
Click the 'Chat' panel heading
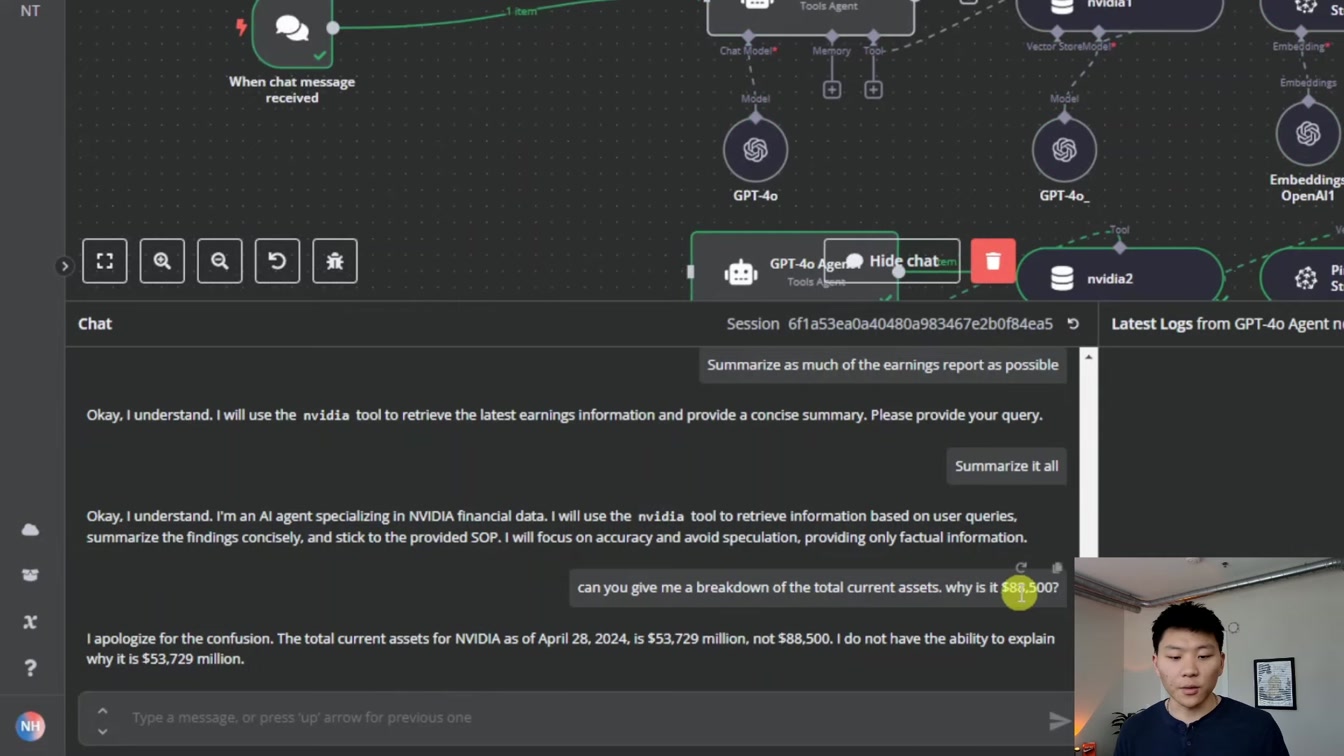point(95,324)
